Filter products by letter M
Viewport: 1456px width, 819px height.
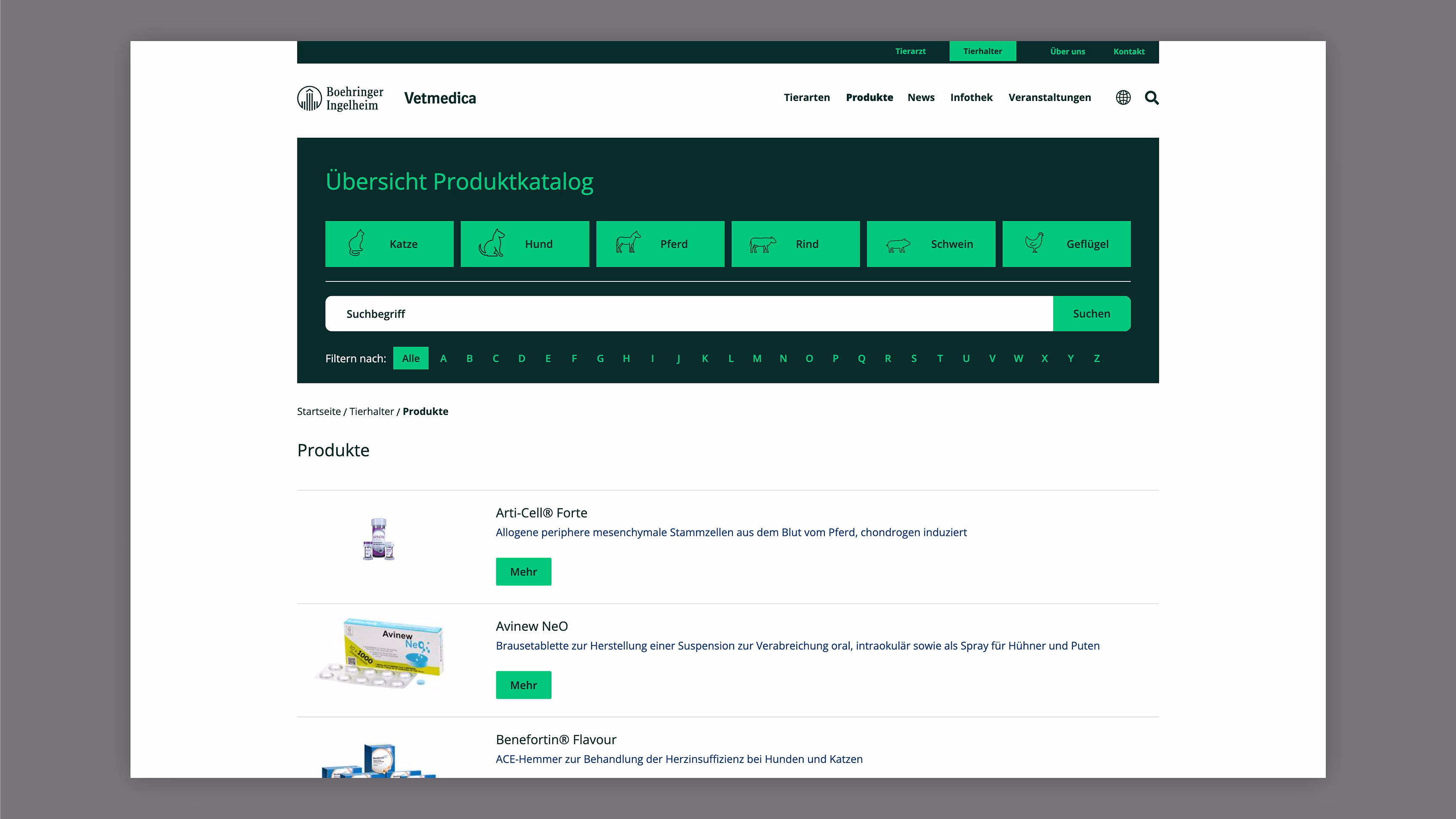click(757, 359)
